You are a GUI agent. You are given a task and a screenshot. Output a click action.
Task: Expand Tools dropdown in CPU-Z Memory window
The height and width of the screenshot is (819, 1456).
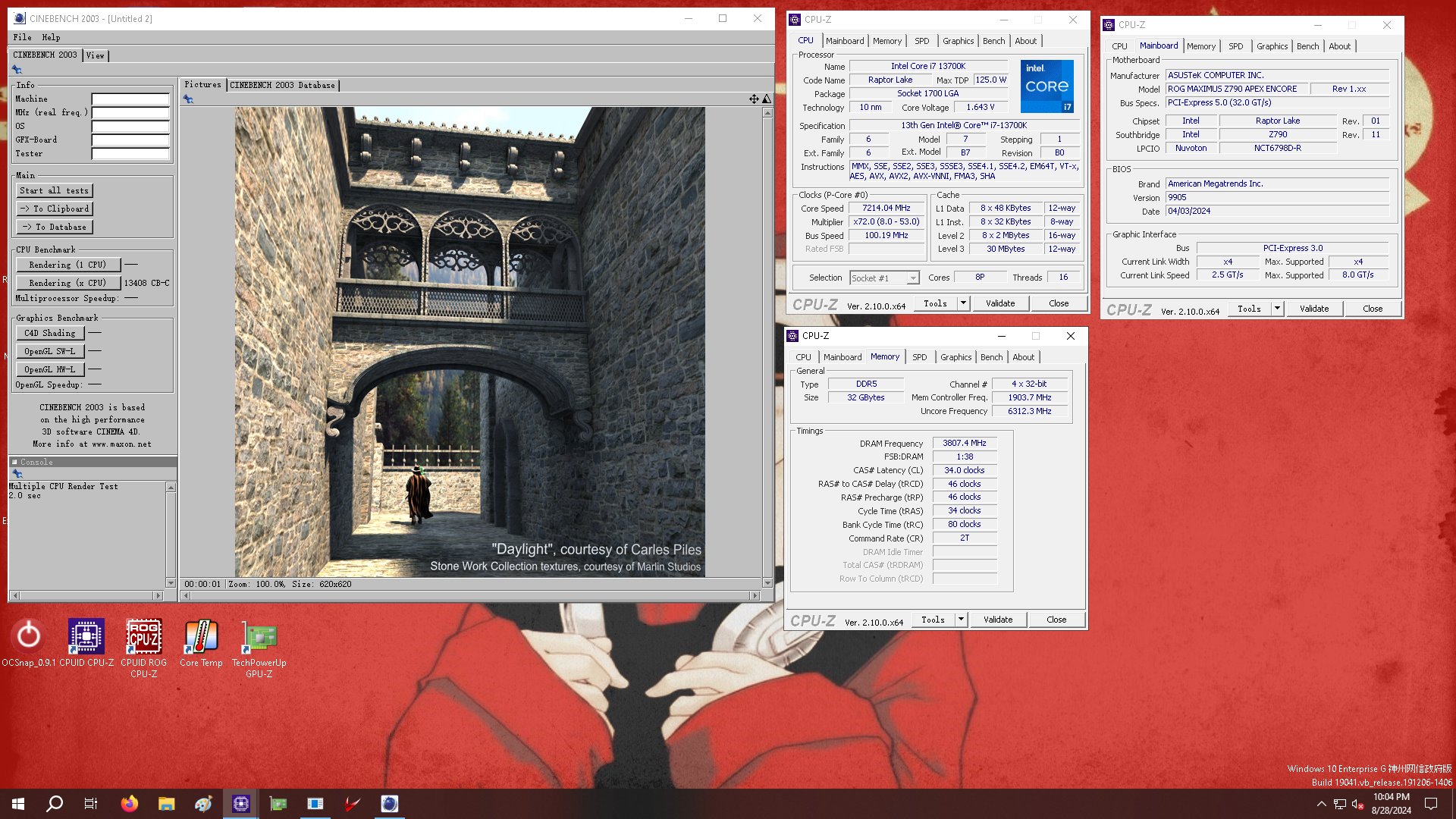(x=961, y=620)
